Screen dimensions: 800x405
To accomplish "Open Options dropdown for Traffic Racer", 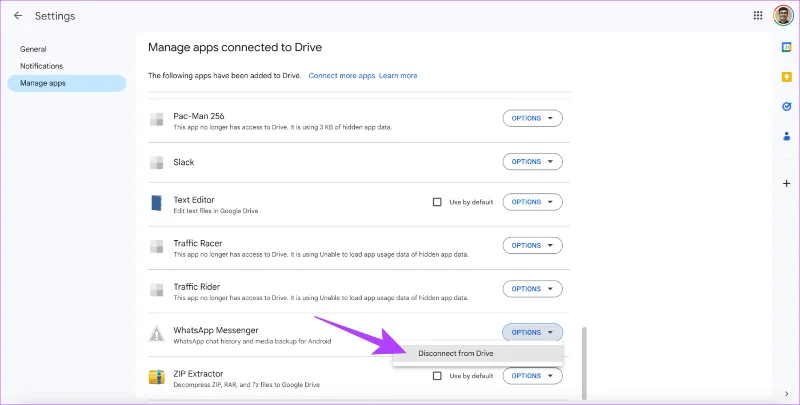I will (533, 245).
